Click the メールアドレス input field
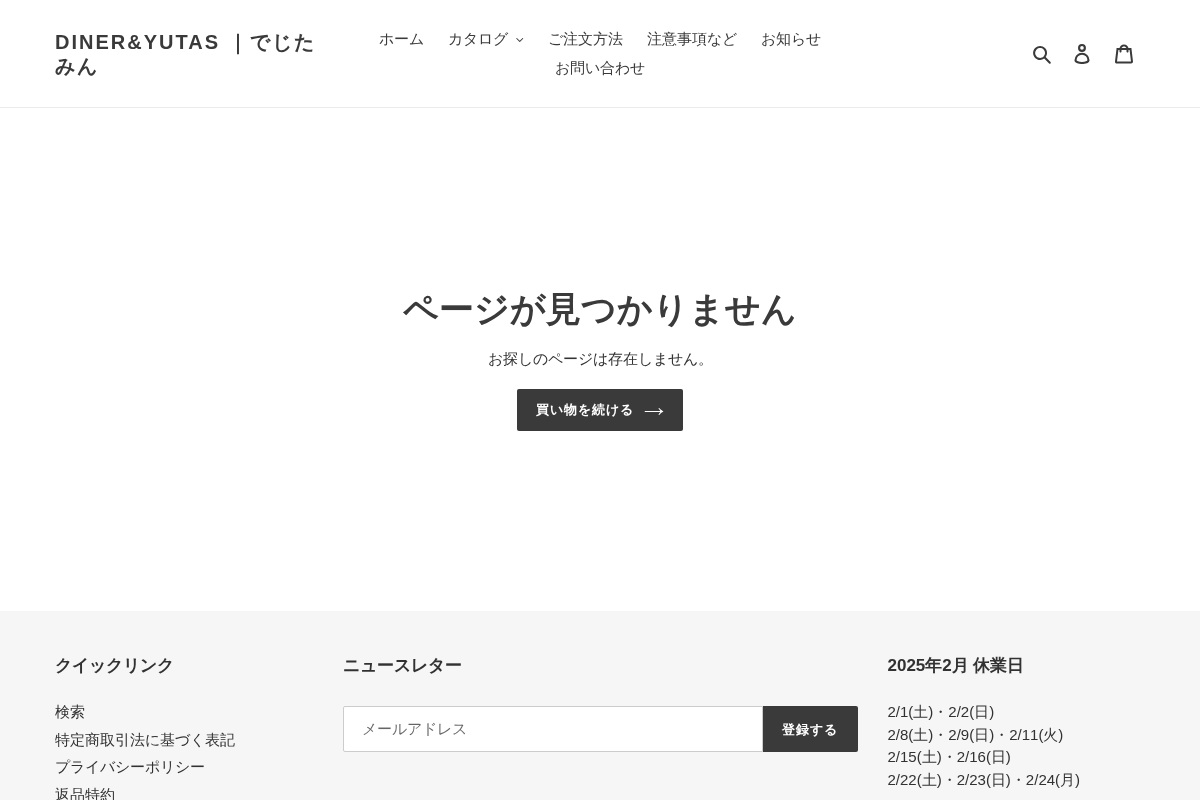Screen dimensions: 1200x800 click(553, 729)
